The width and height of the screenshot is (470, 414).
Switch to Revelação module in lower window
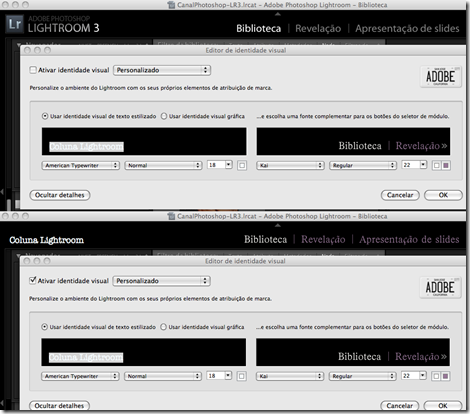[x=323, y=239]
